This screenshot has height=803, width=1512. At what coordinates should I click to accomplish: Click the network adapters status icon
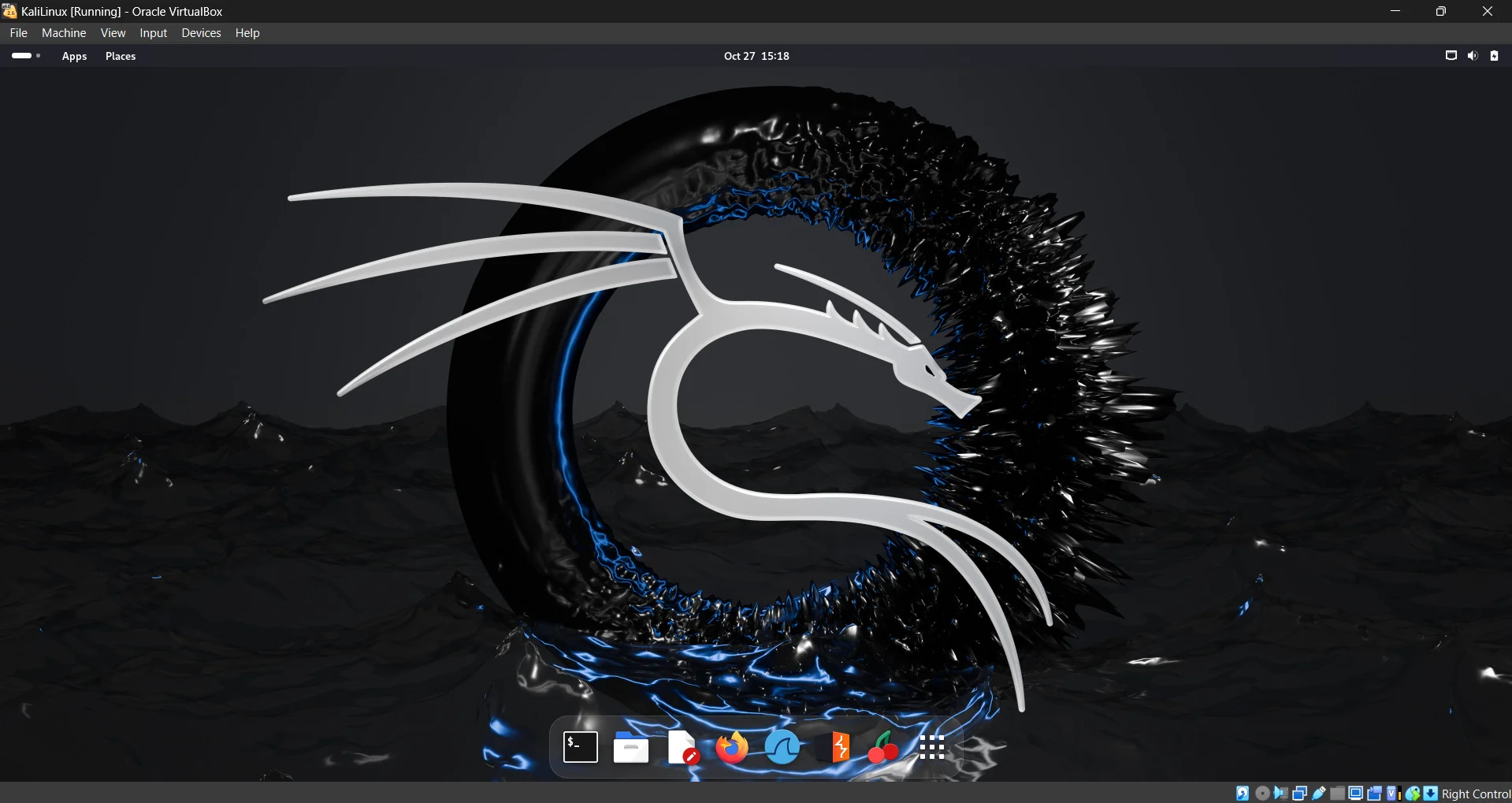coord(1300,794)
